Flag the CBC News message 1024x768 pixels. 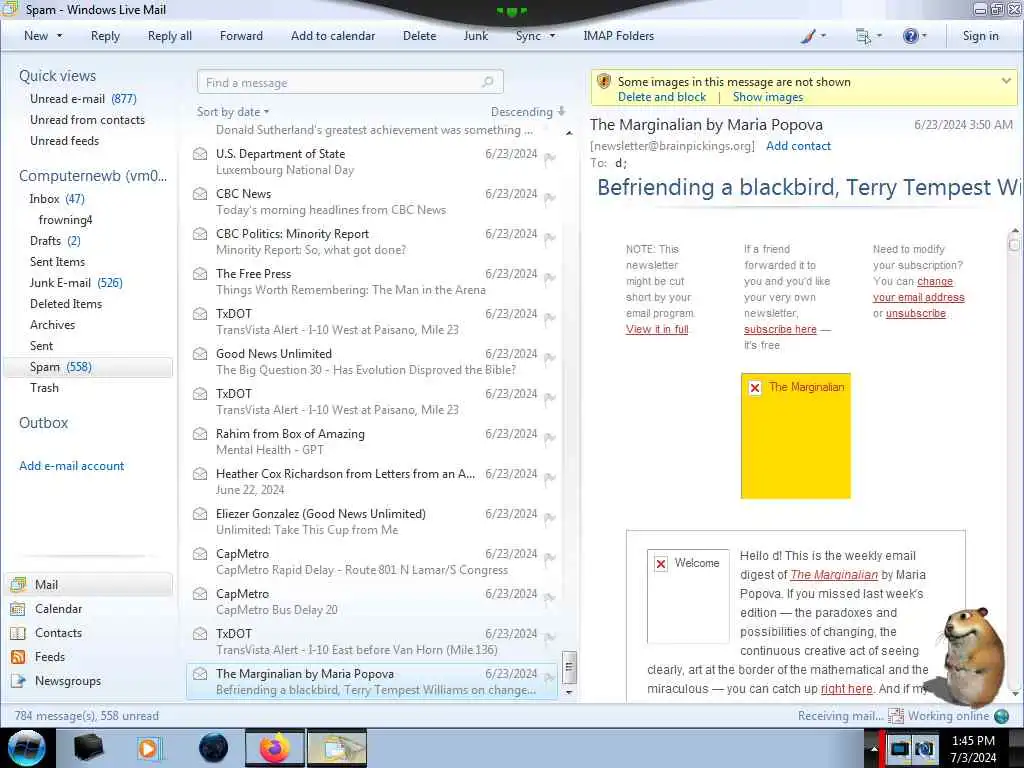click(549, 198)
